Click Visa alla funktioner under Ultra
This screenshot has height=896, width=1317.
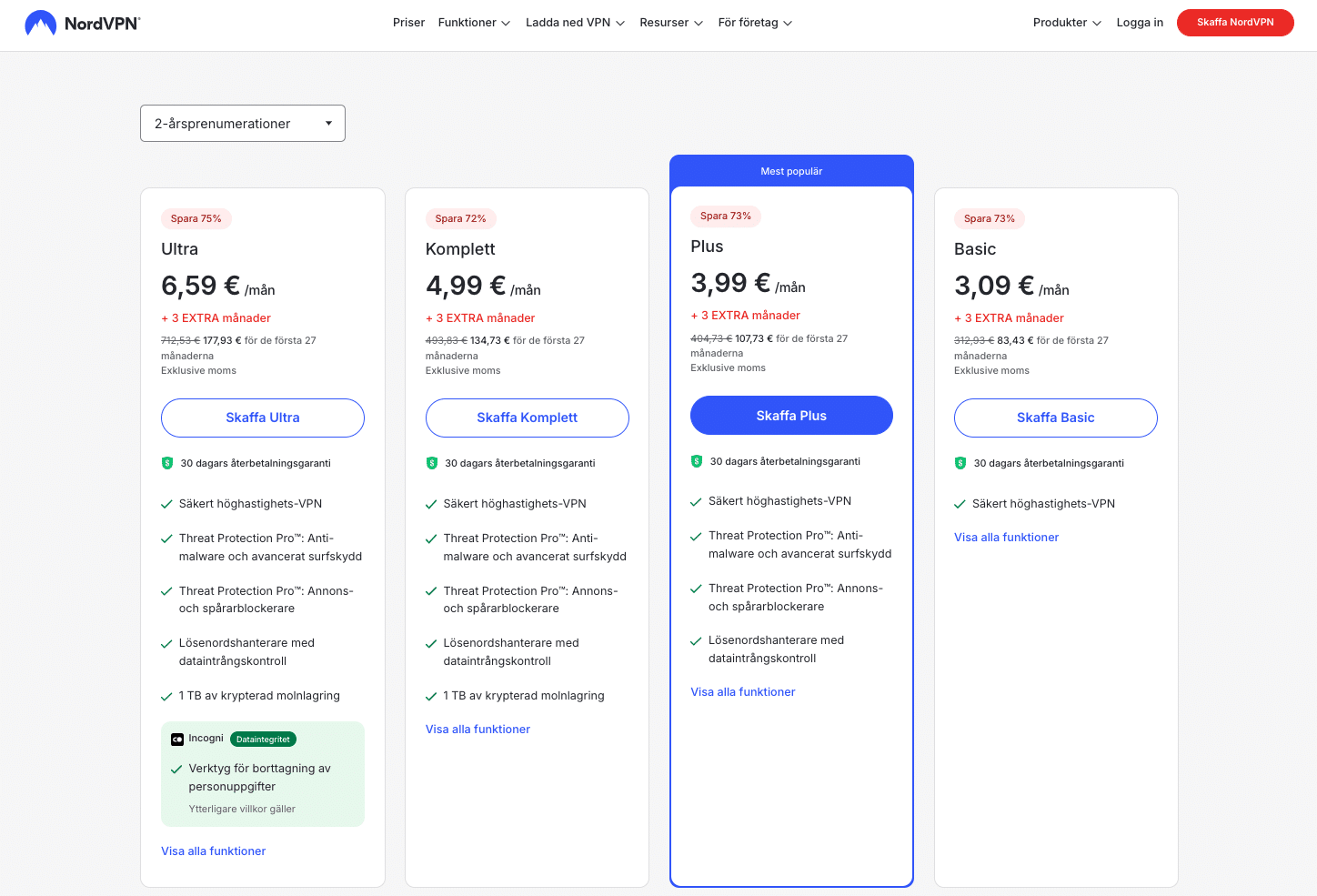214,851
